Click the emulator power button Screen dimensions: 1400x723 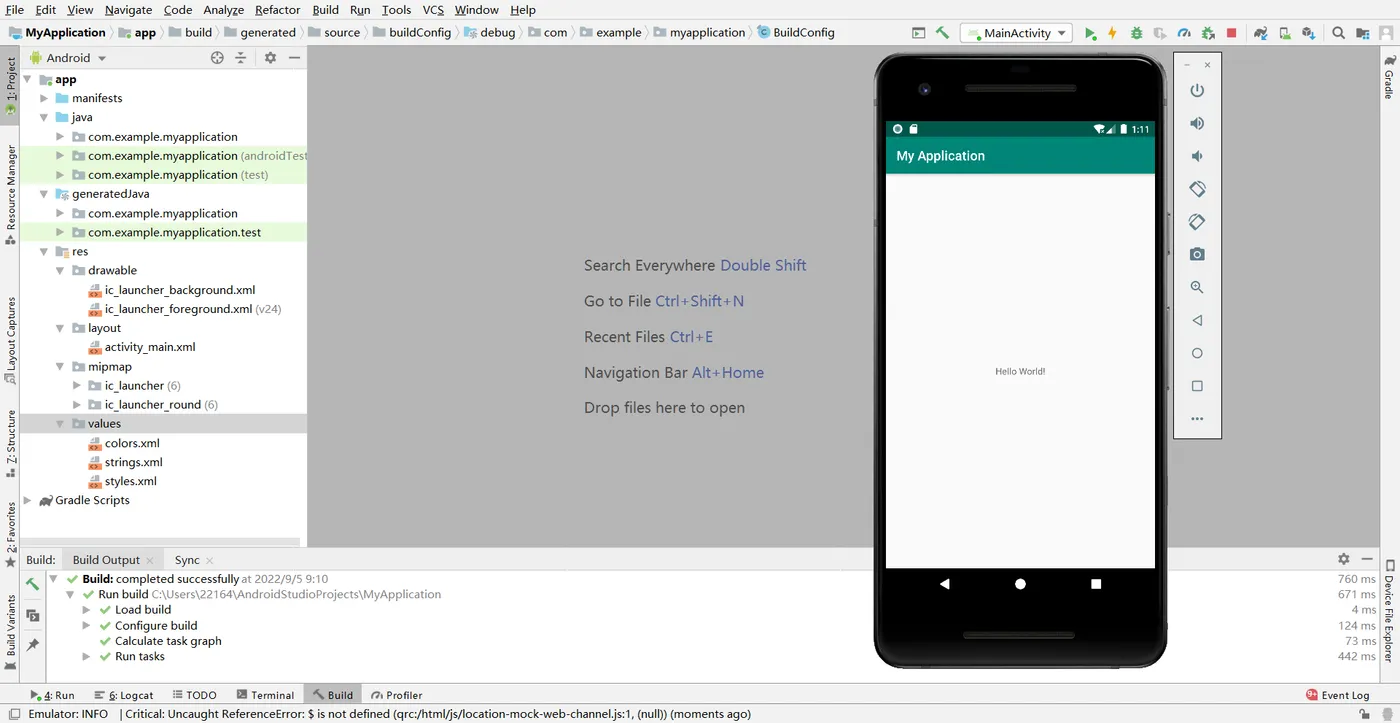(1197, 90)
